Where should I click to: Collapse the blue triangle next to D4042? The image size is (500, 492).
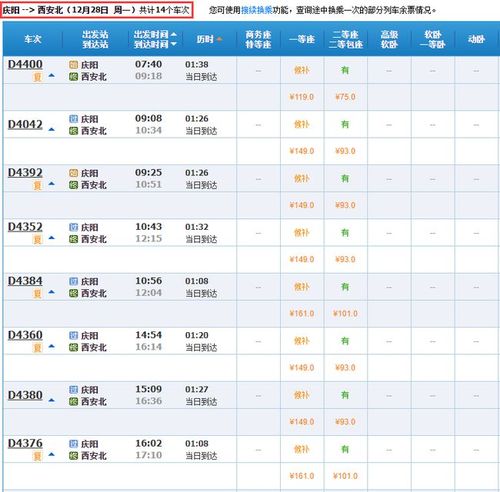coord(51,129)
